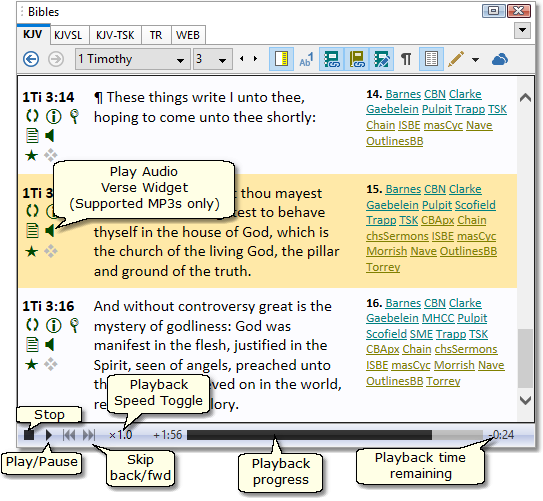
Task: Go back with the blue back arrow
Action: click(x=31, y=59)
